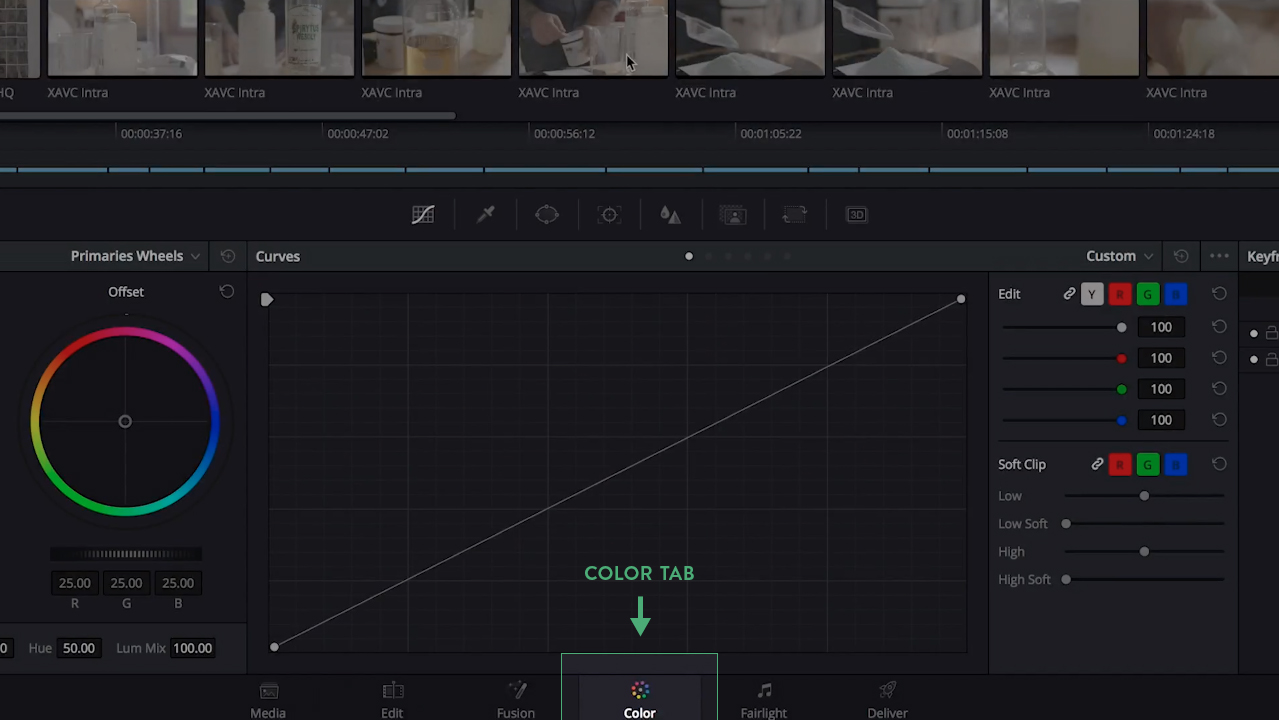The width and height of the screenshot is (1279, 720).
Task: Open the Curves panel options menu
Action: tap(1219, 256)
